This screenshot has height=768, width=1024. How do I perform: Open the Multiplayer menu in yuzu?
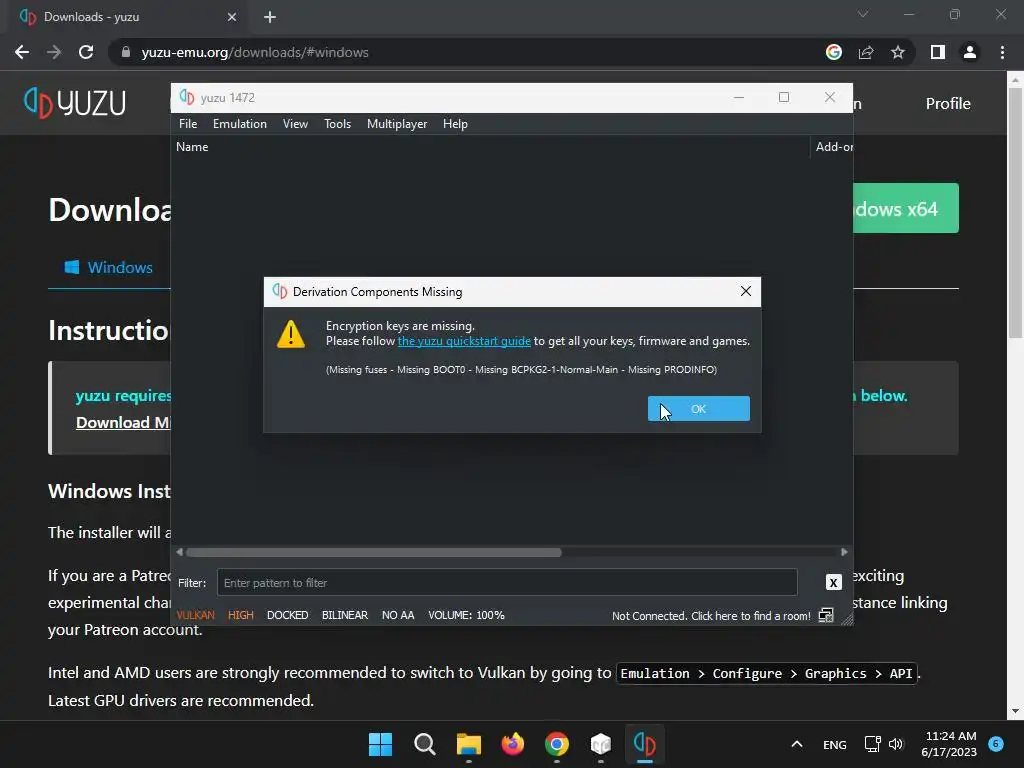point(396,124)
